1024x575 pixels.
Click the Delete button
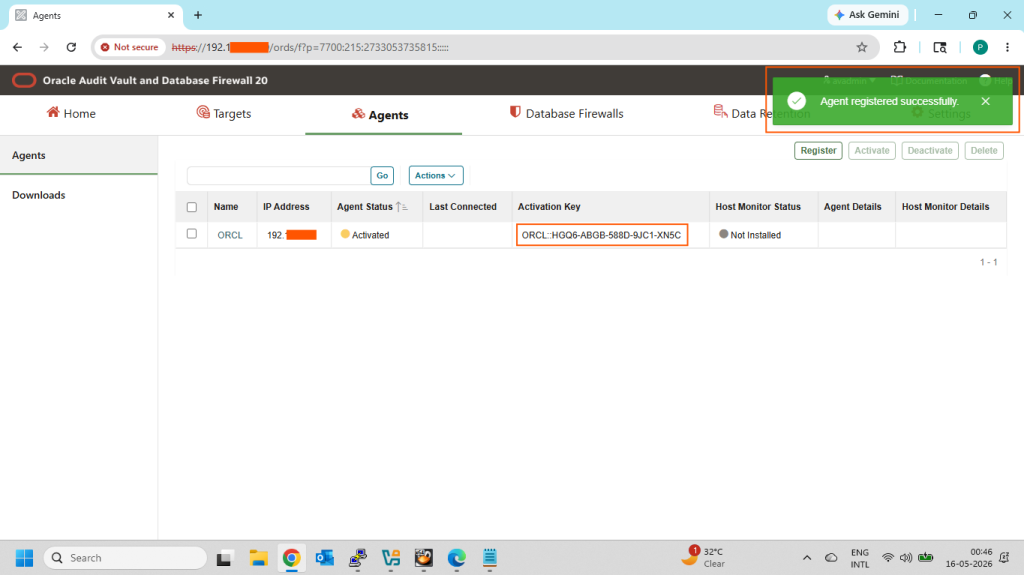click(x=984, y=151)
